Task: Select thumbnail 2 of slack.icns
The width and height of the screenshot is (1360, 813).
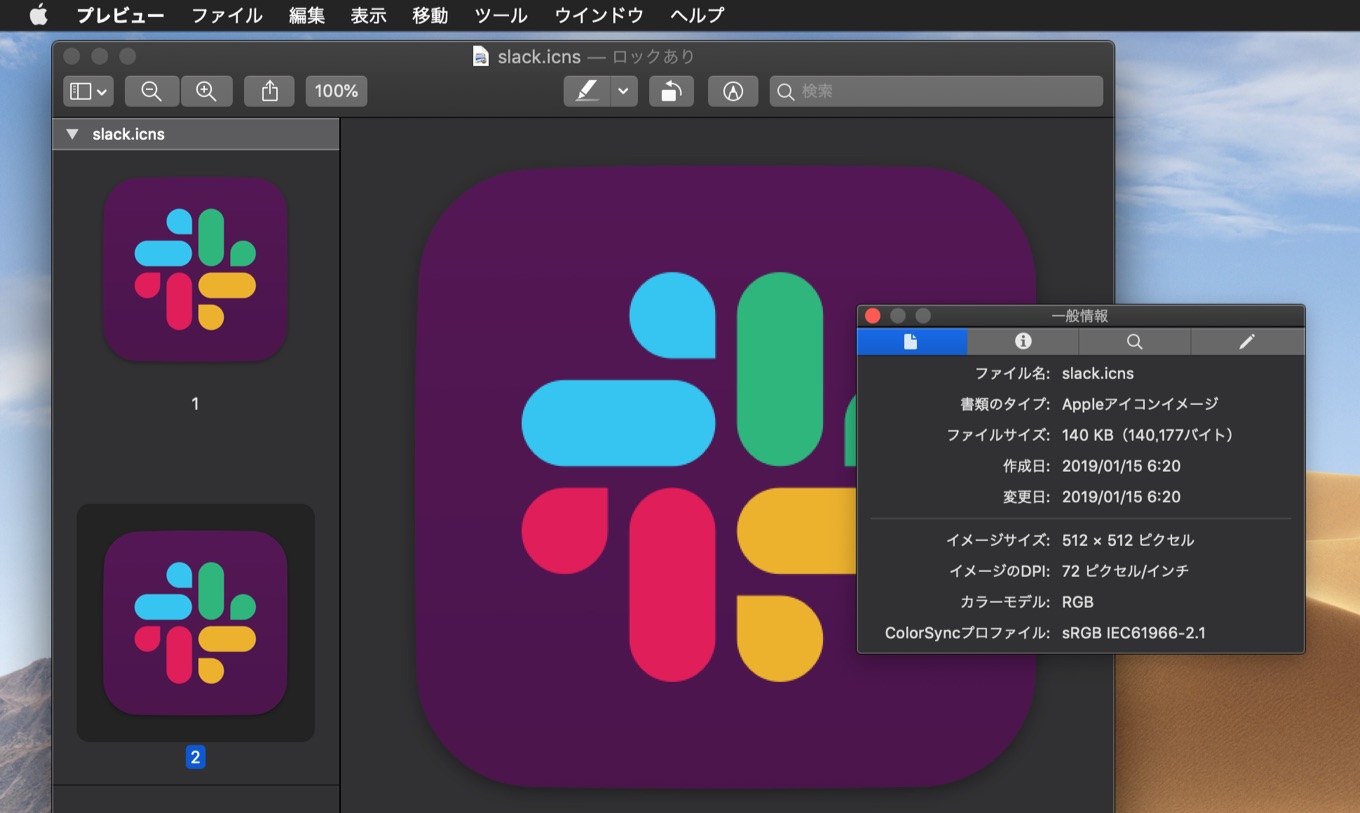Action: (x=195, y=623)
